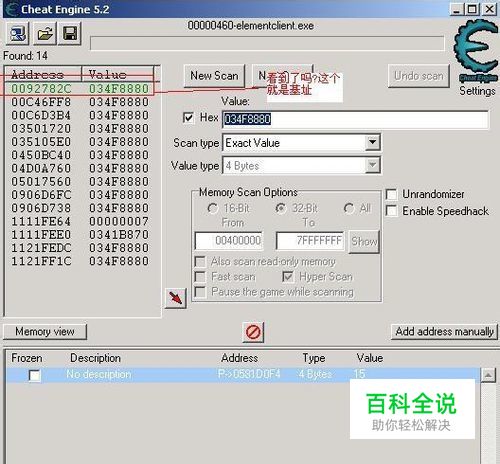This screenshot has width=500, height=464.
Task: Select result address 04D0A760
Action: [41, 168]
